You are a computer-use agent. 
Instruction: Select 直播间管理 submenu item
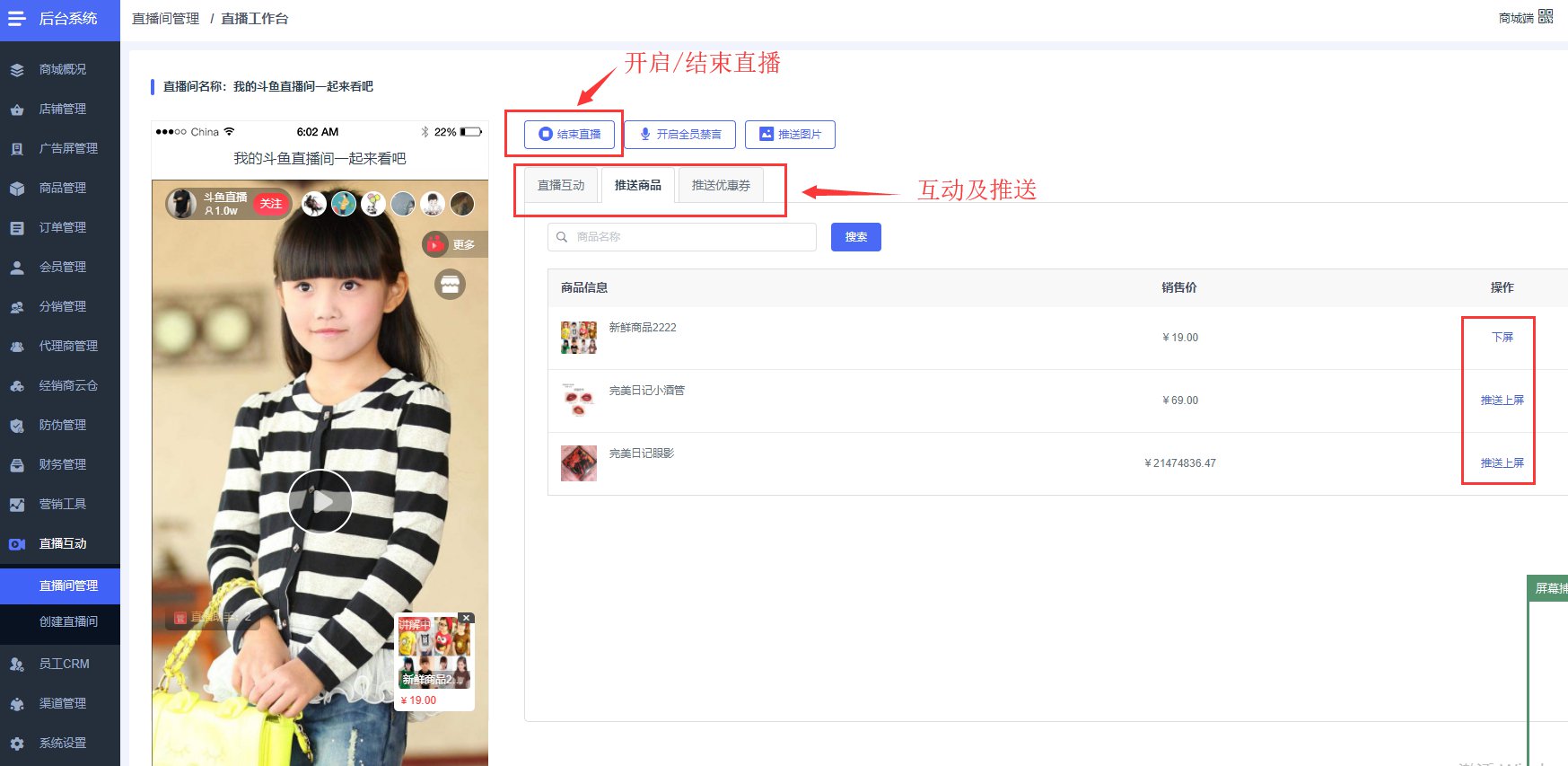click(60, 586)
